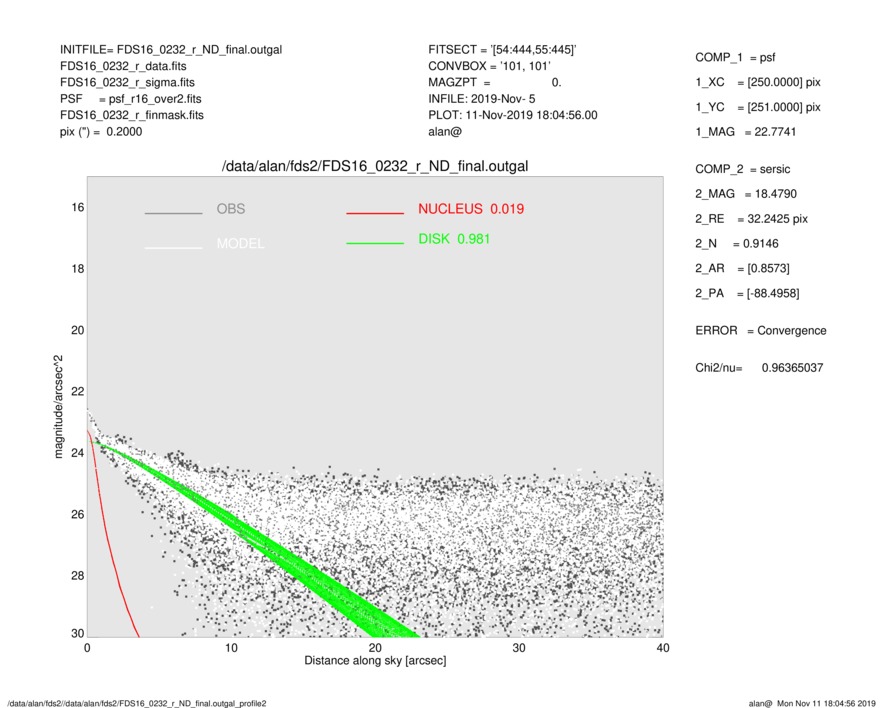885x708 pixels.
Task: Click the DISK 0.981 legend label
Action: tap(454, 239)
